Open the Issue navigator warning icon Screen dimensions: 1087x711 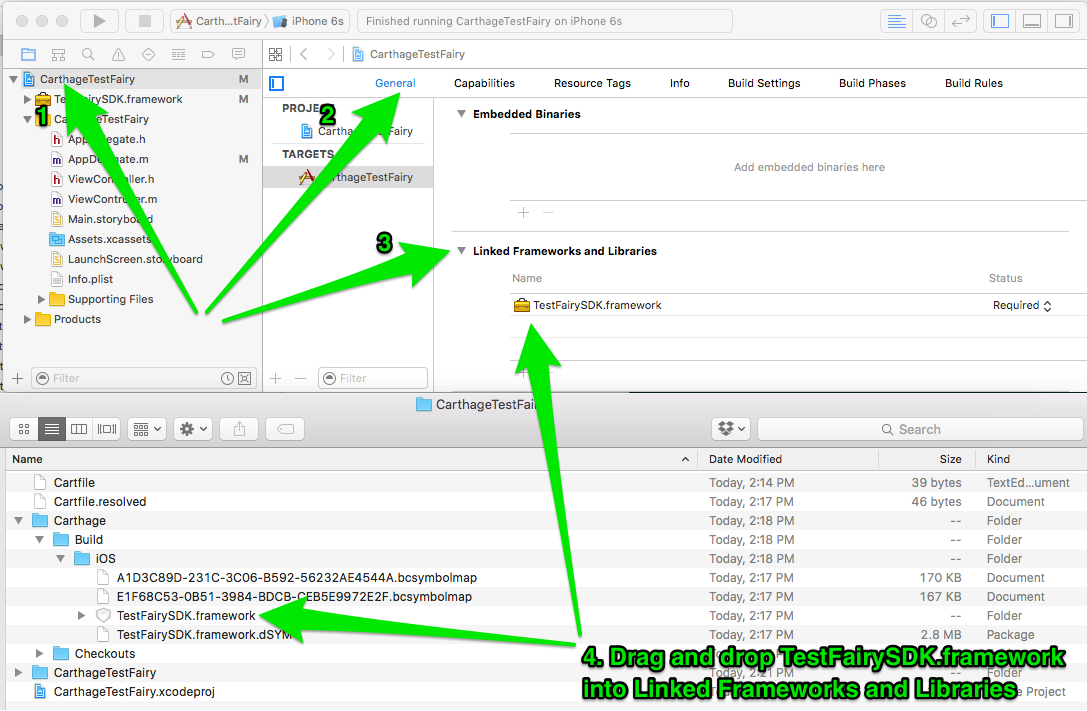coord(119,54)
